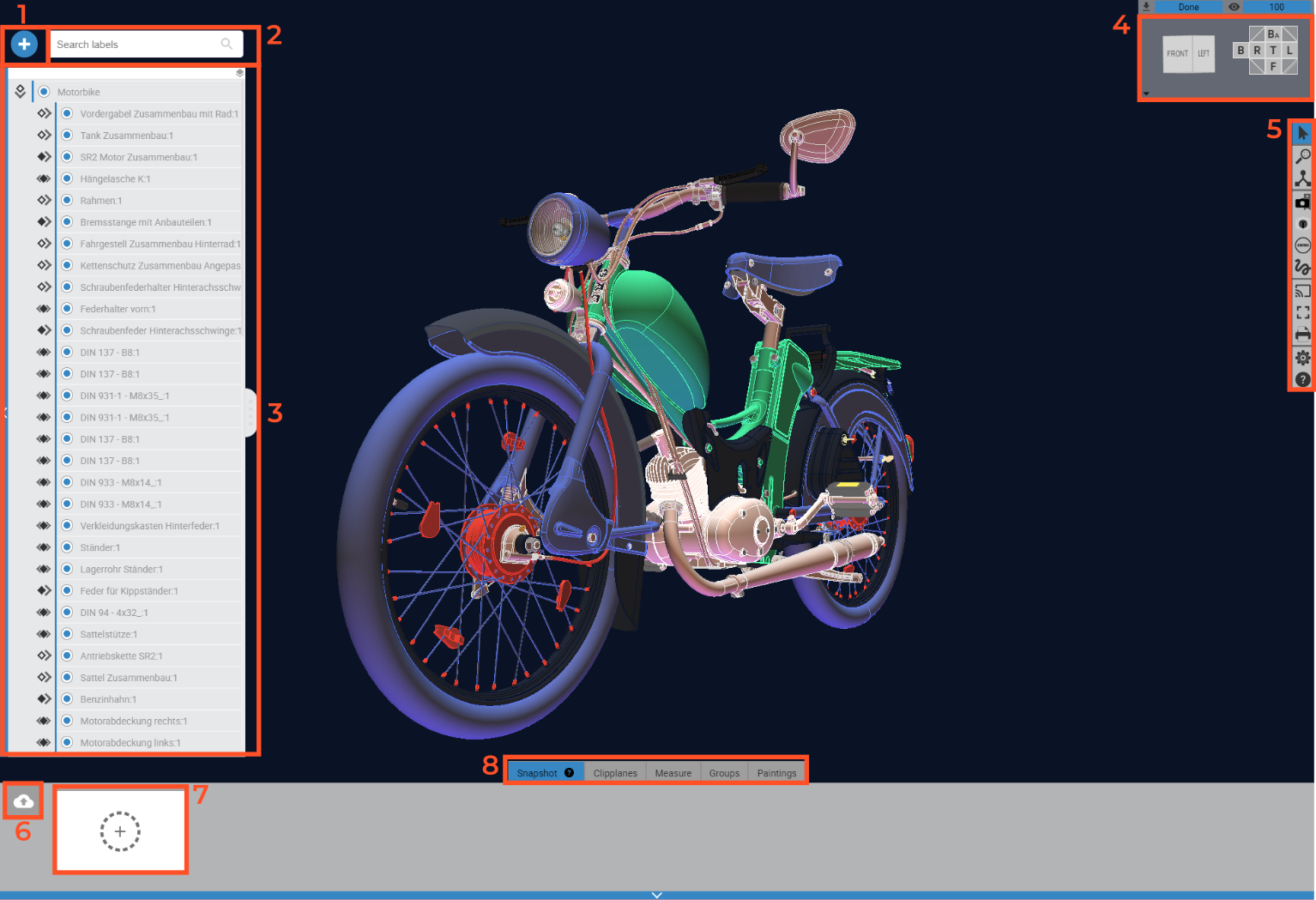Select the arrow selection tool
The width and height of the screenshot is (1316, 900).
[1302, 133]
